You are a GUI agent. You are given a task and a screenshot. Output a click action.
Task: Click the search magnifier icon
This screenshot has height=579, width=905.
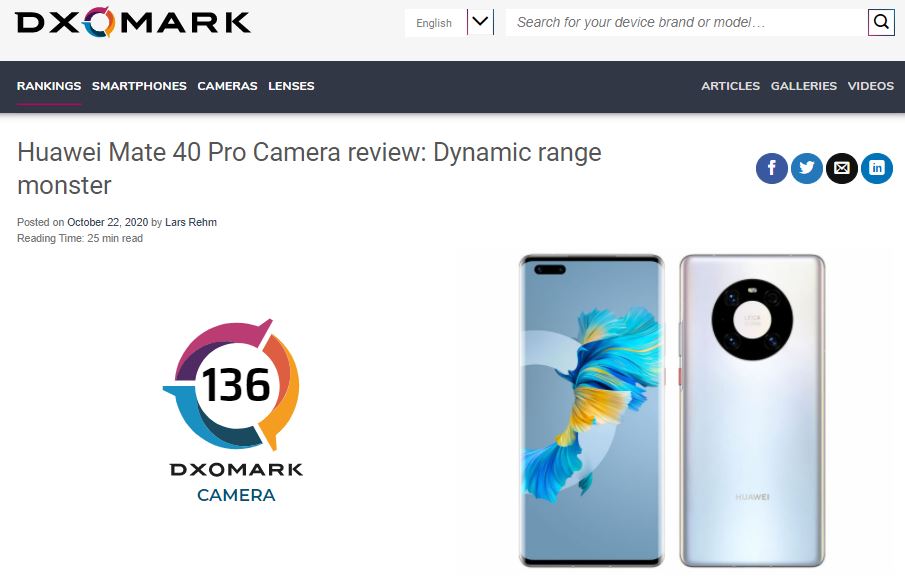(881, 23)
